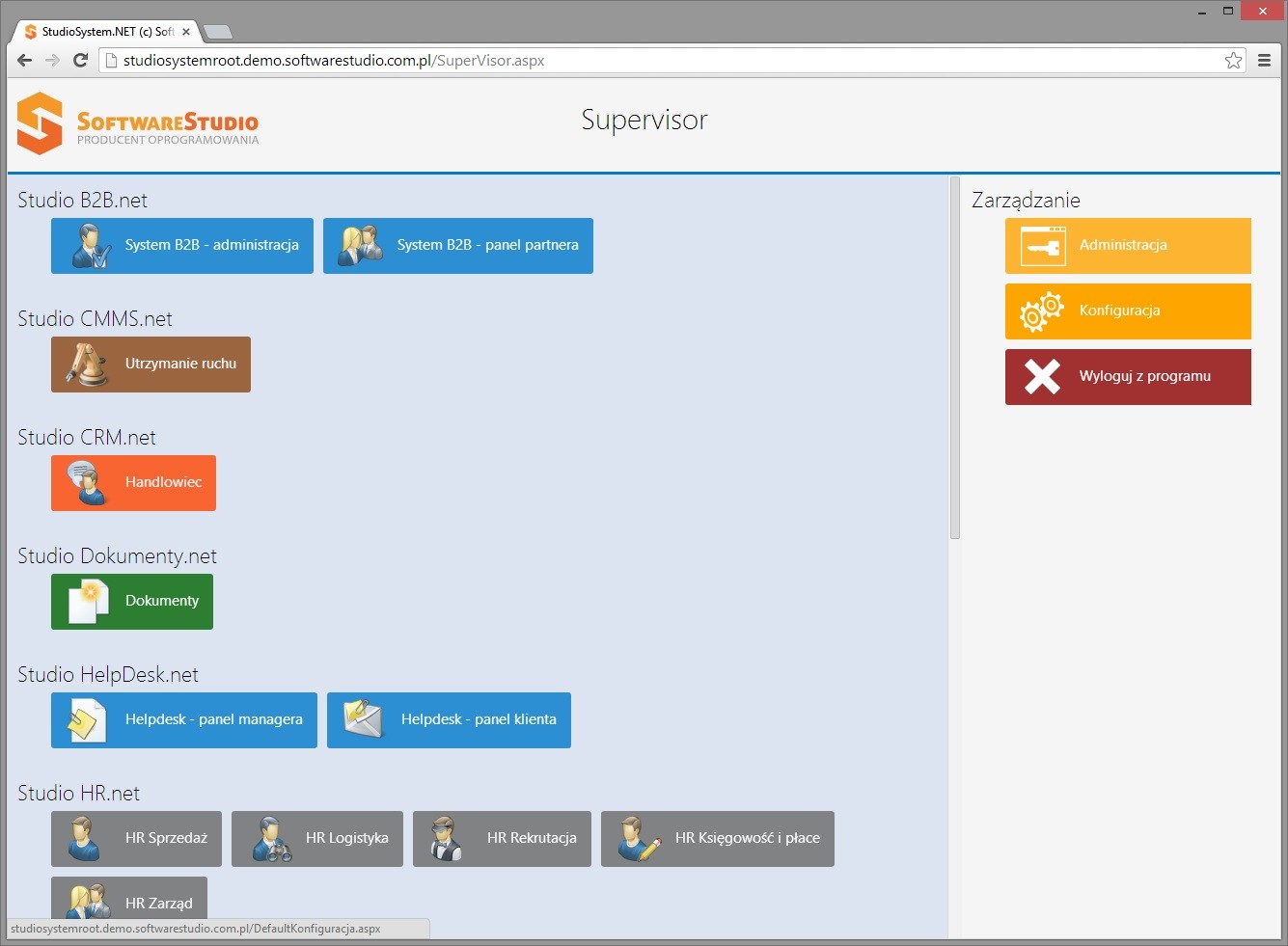Click the Studio HR.net section heading
The width and height of the screenshot is (1288, 946).
click(x=78, y=794)
